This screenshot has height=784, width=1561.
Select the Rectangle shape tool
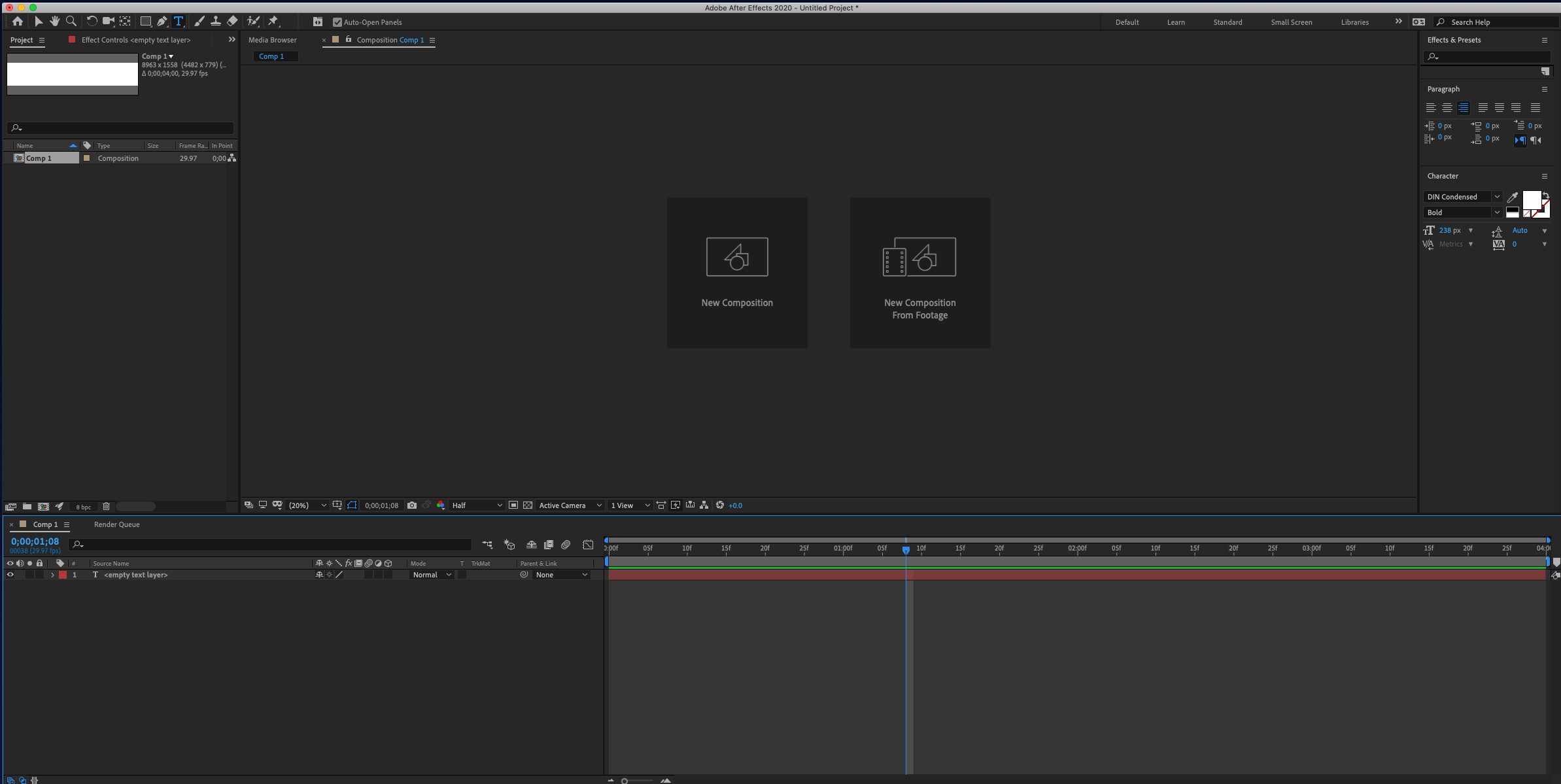146,21
